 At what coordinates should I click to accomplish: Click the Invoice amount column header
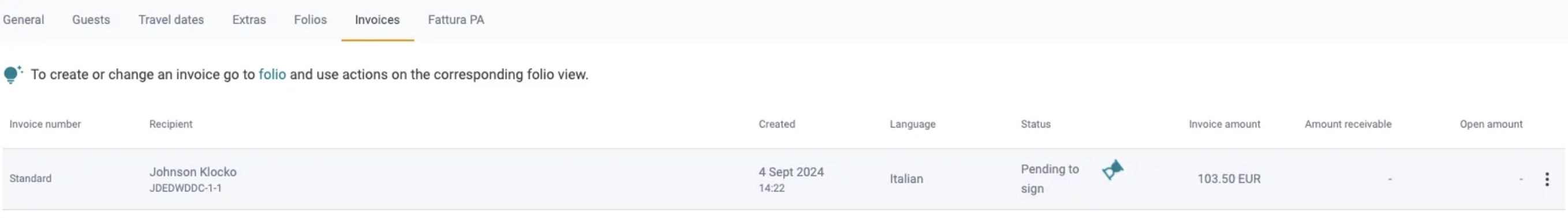pyautogui.click(x=1224, y=124)
